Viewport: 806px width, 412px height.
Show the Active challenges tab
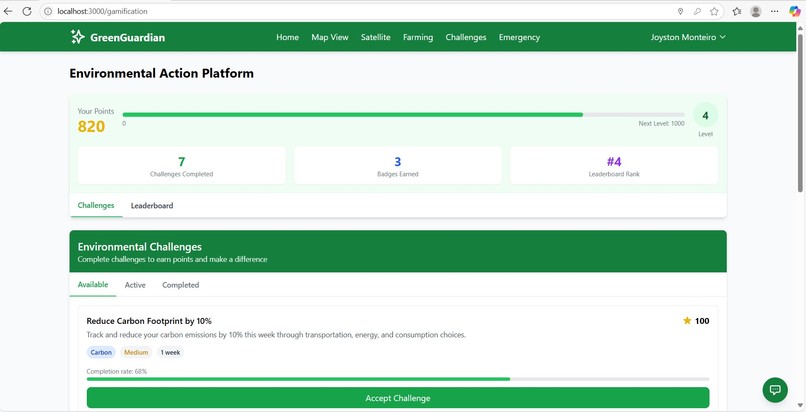tap(135, 285)
